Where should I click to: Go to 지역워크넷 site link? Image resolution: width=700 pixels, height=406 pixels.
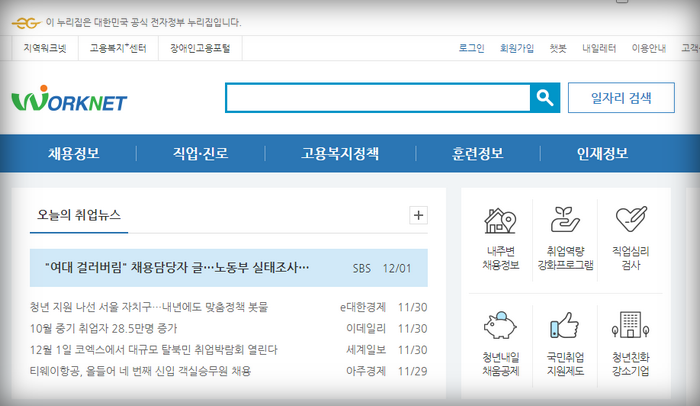tap(45, 48)
